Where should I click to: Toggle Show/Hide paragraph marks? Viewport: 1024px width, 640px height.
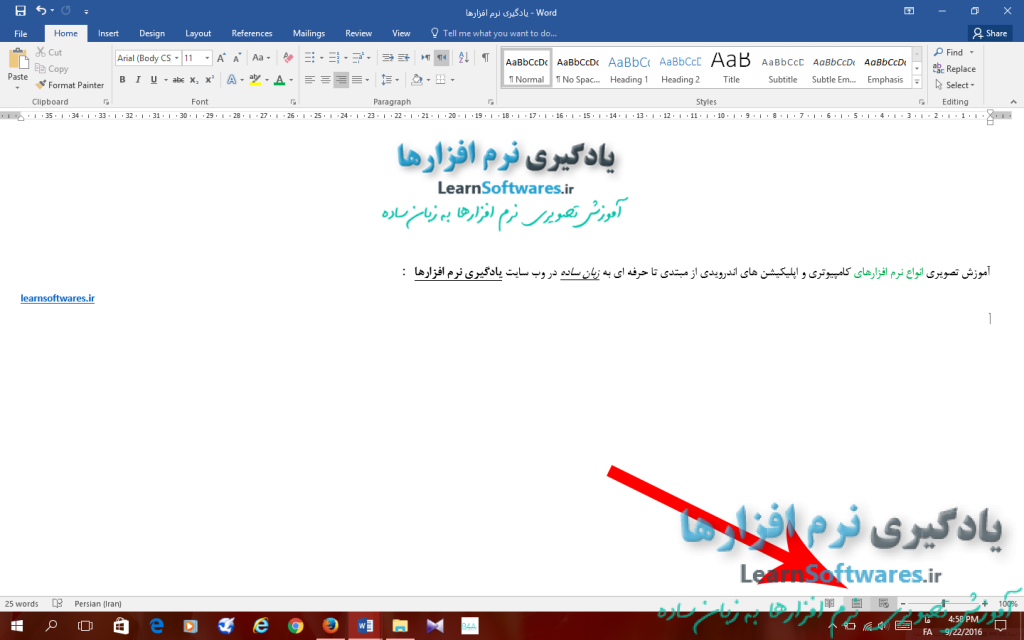[485, 57]
